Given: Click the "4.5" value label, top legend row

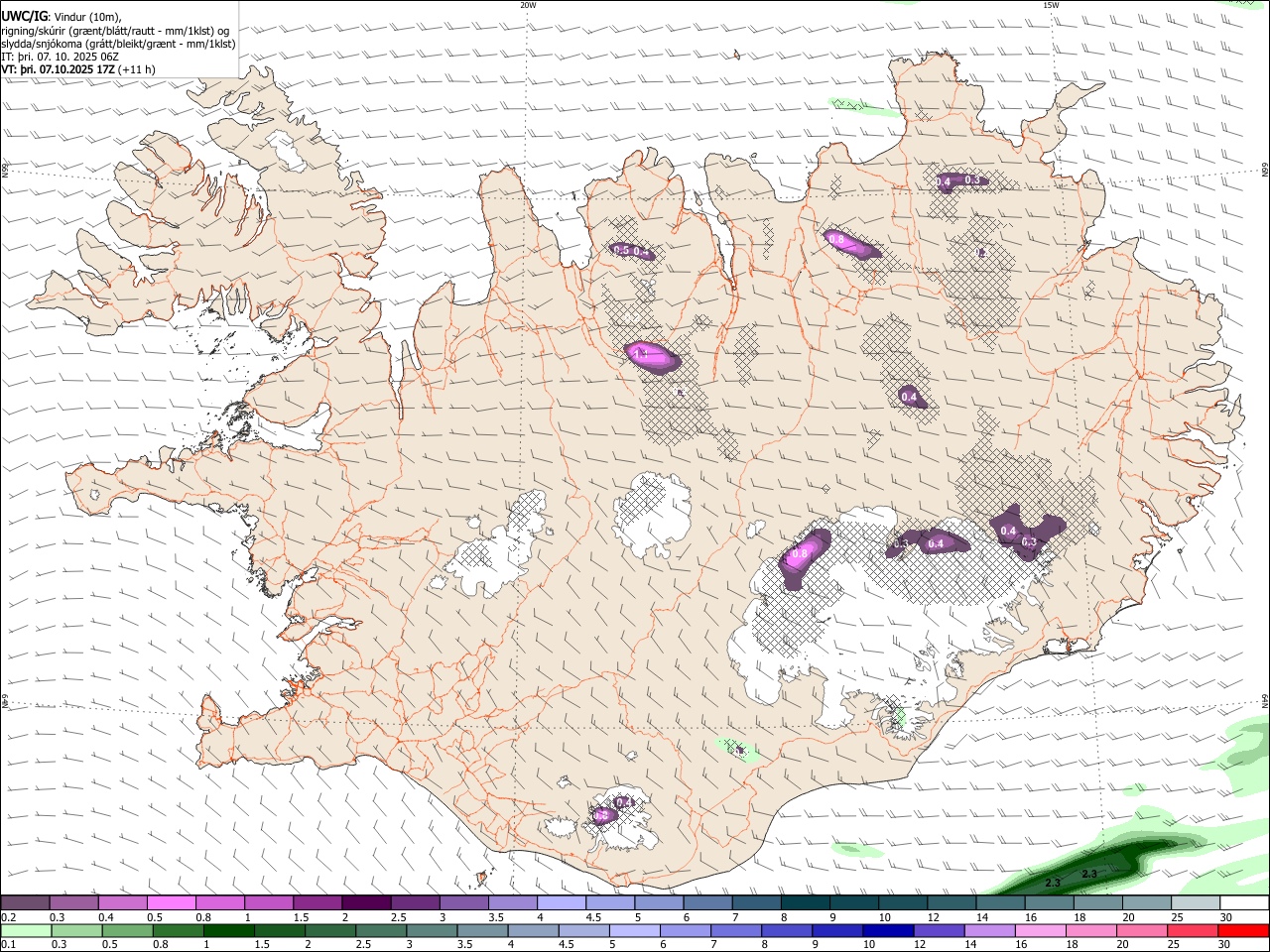Looking at the screenshot, I should tap(593, 917).
